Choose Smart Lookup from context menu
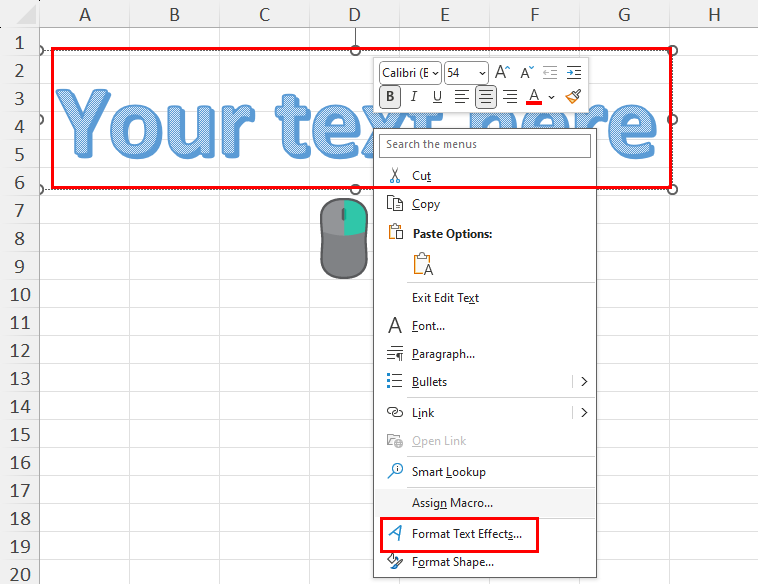 click(485, 472)
